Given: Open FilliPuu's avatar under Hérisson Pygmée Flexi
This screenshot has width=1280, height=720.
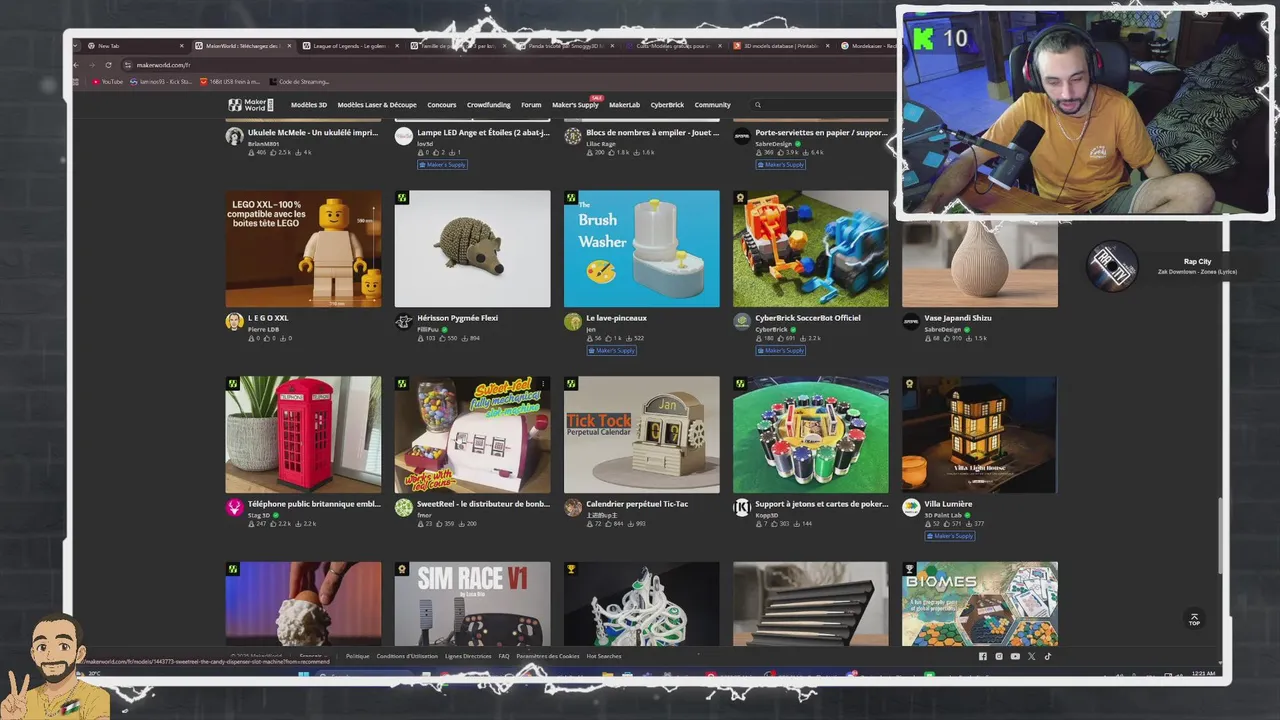Looking at the screenshot, I should click(403, 322).
